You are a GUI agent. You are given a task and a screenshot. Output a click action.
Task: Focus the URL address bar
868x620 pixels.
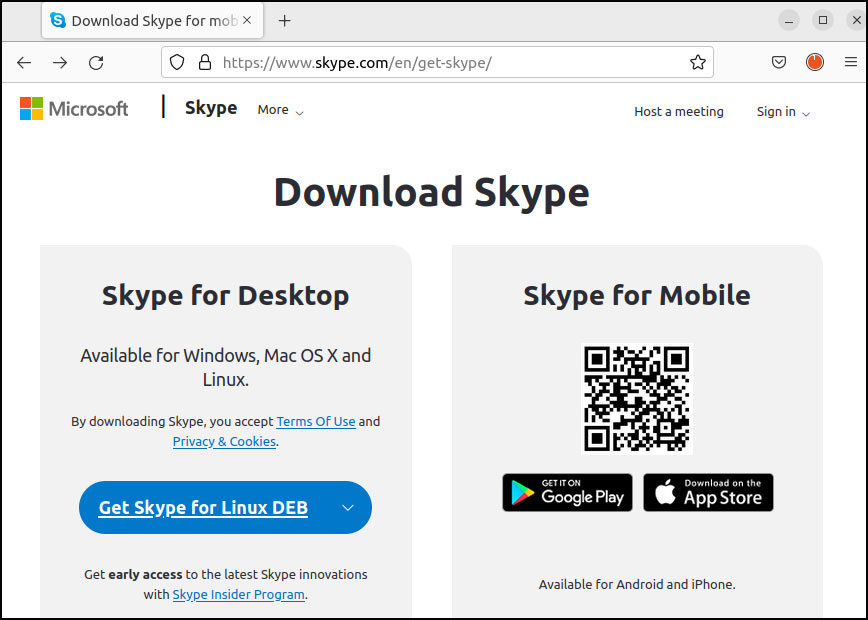coord(437,62)
